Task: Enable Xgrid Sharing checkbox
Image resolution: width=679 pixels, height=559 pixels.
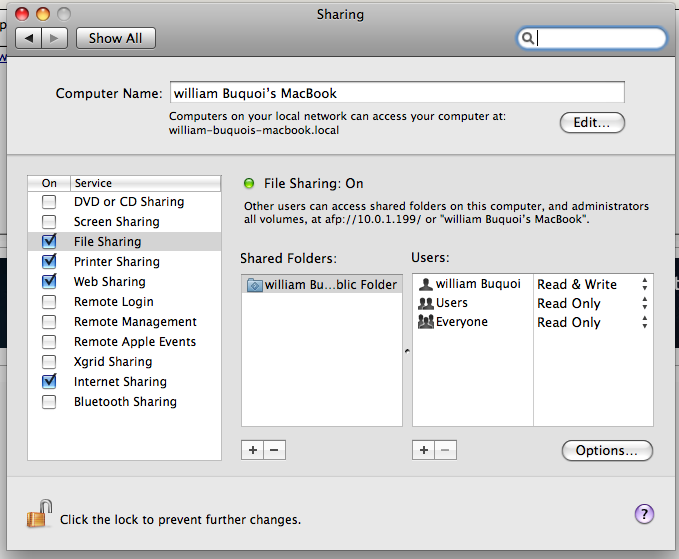Action: [49, 362]
